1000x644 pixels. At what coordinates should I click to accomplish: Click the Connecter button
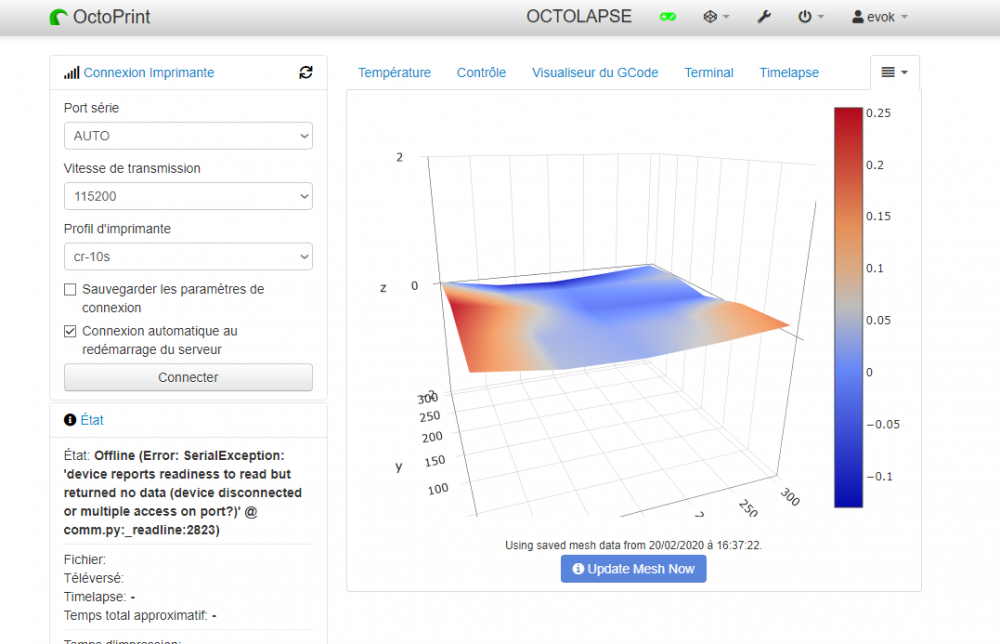click(x=188, y=377)
